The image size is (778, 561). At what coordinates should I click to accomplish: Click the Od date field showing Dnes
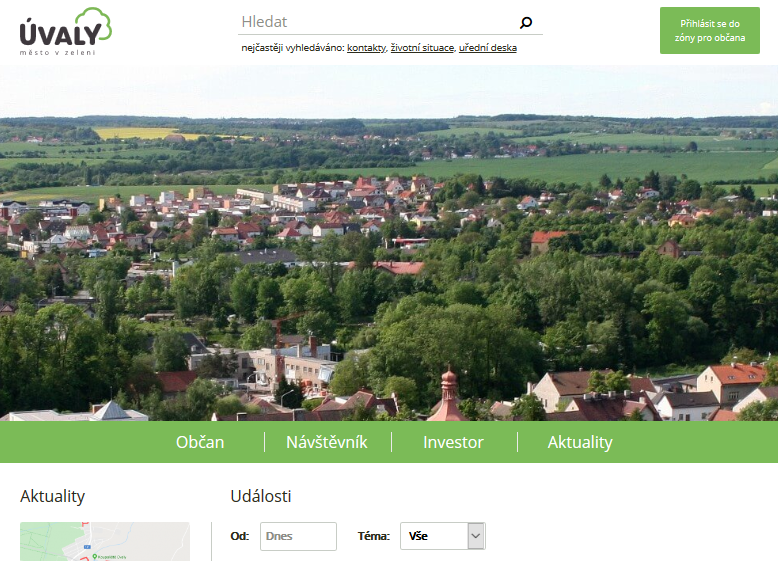(x=298, y=536)
